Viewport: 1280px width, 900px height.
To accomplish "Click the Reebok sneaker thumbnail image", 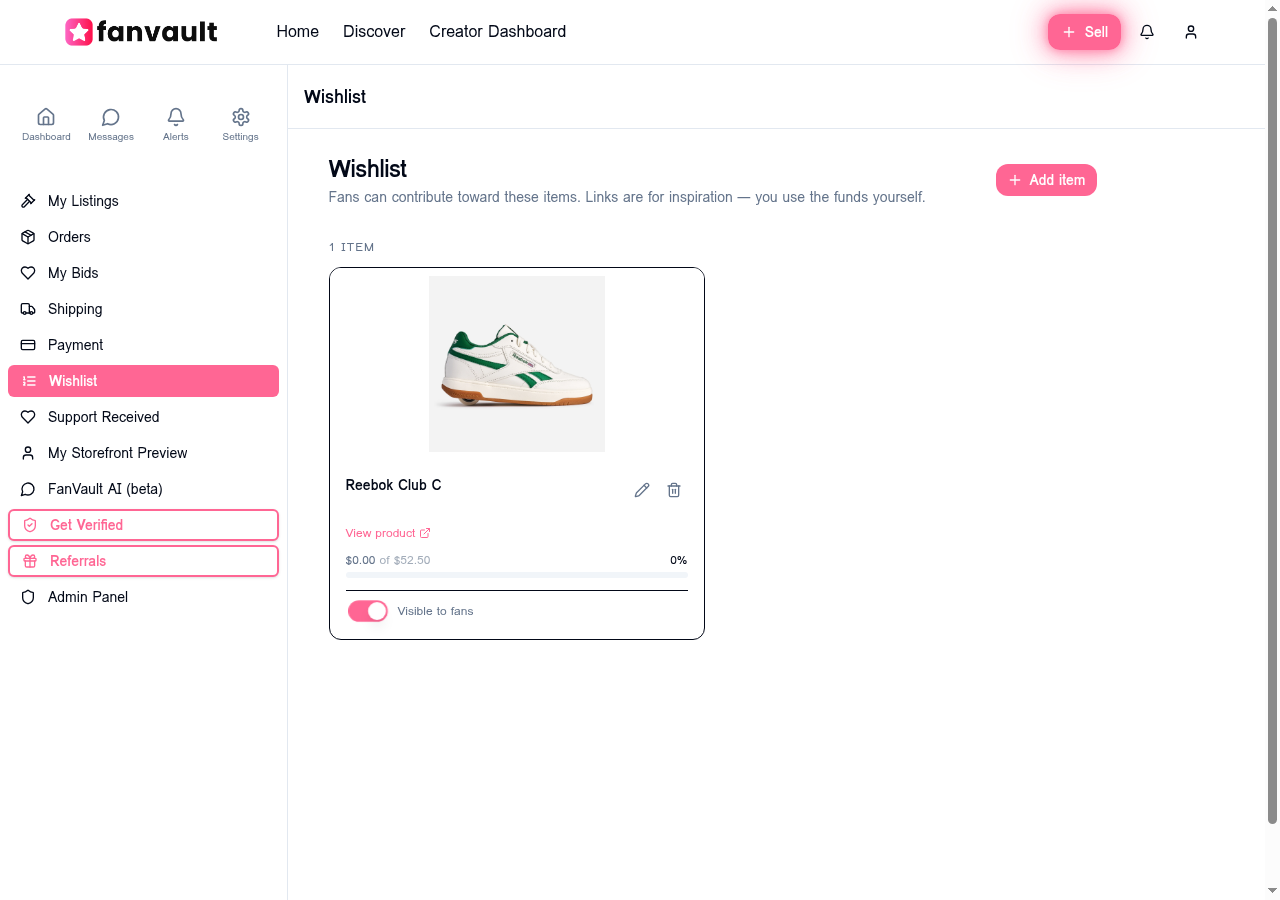I will tap(516, 363).
